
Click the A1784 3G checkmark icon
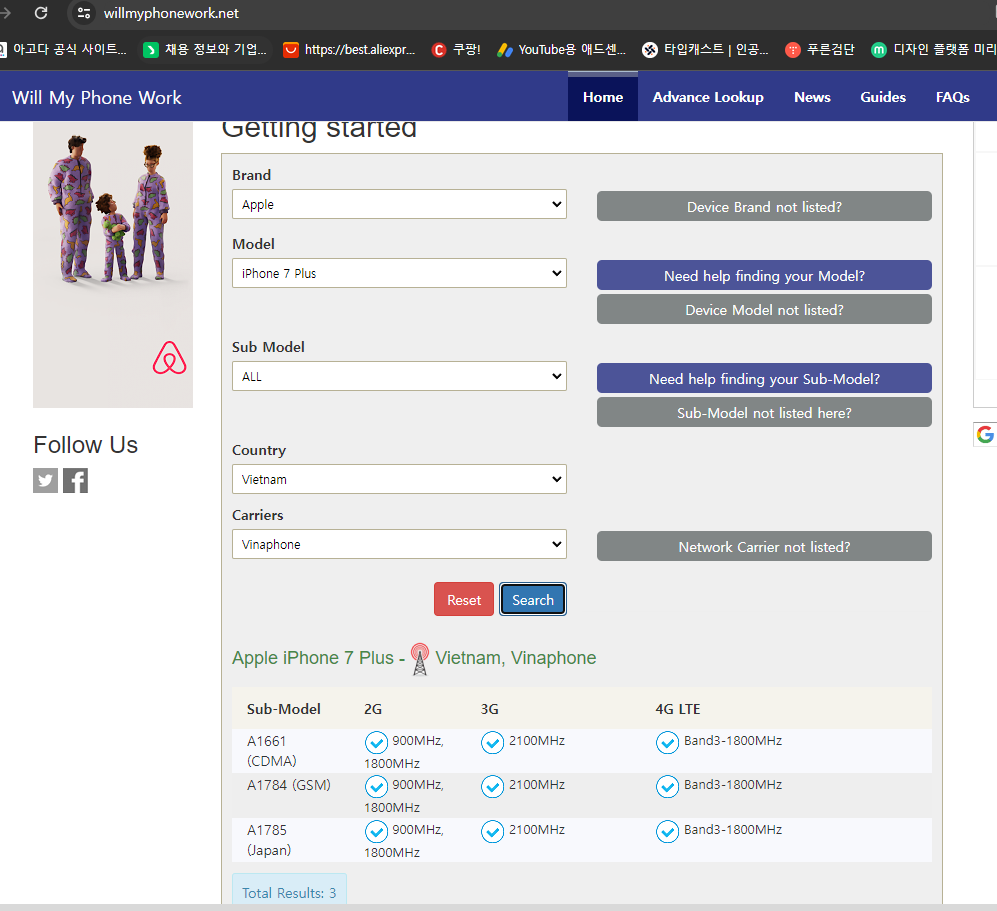point(492,786)
